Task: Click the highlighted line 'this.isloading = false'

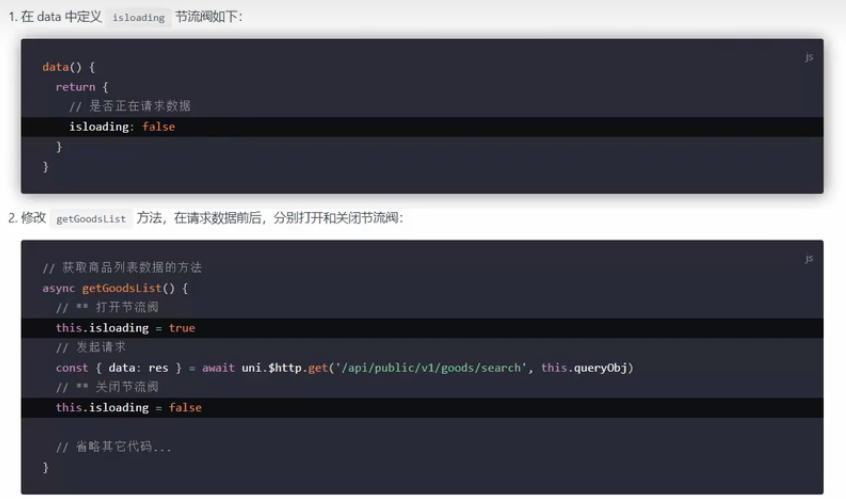Action: pyautogui.click(x=422, y=408)
